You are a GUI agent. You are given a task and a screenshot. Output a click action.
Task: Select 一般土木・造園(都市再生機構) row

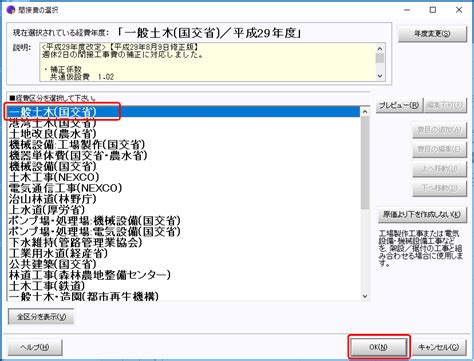(184, 296)
